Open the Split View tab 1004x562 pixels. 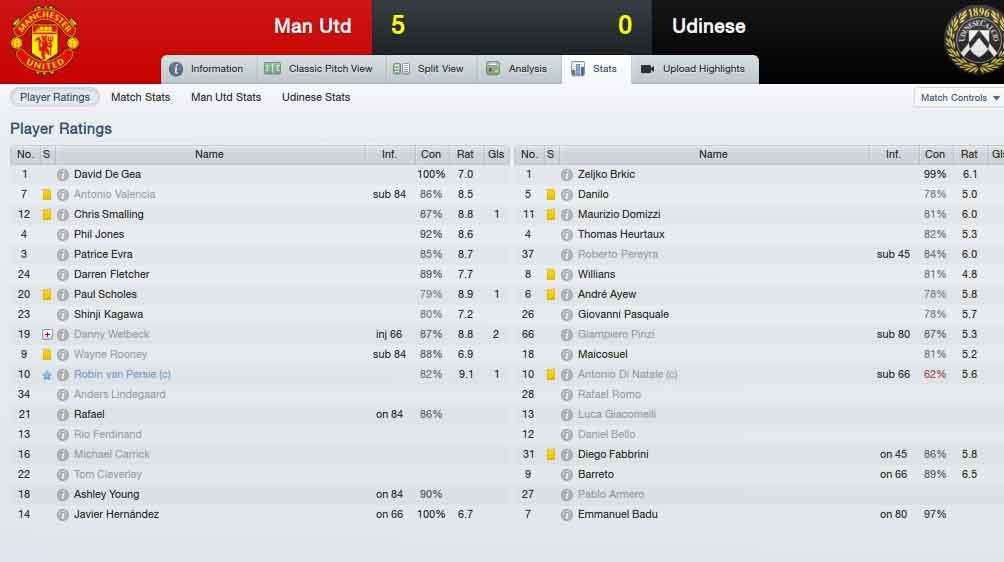coord(428,69)
